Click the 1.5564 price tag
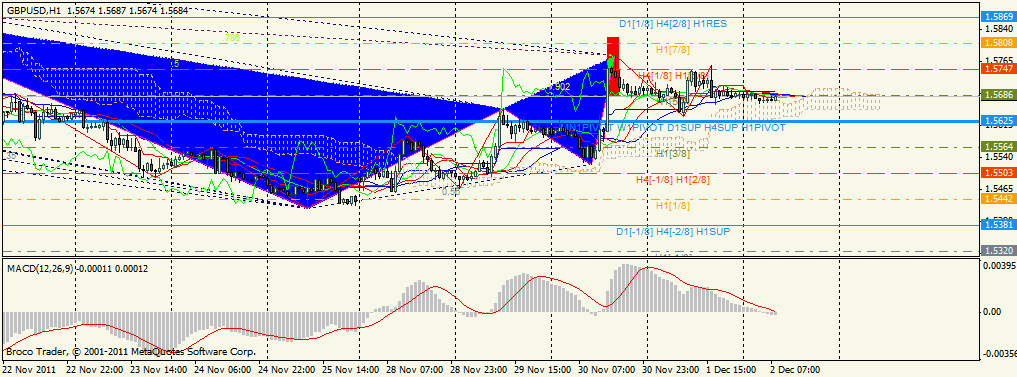Image resolution: width=1017 pixels, height=377 pixels. (x=998, y=147)
